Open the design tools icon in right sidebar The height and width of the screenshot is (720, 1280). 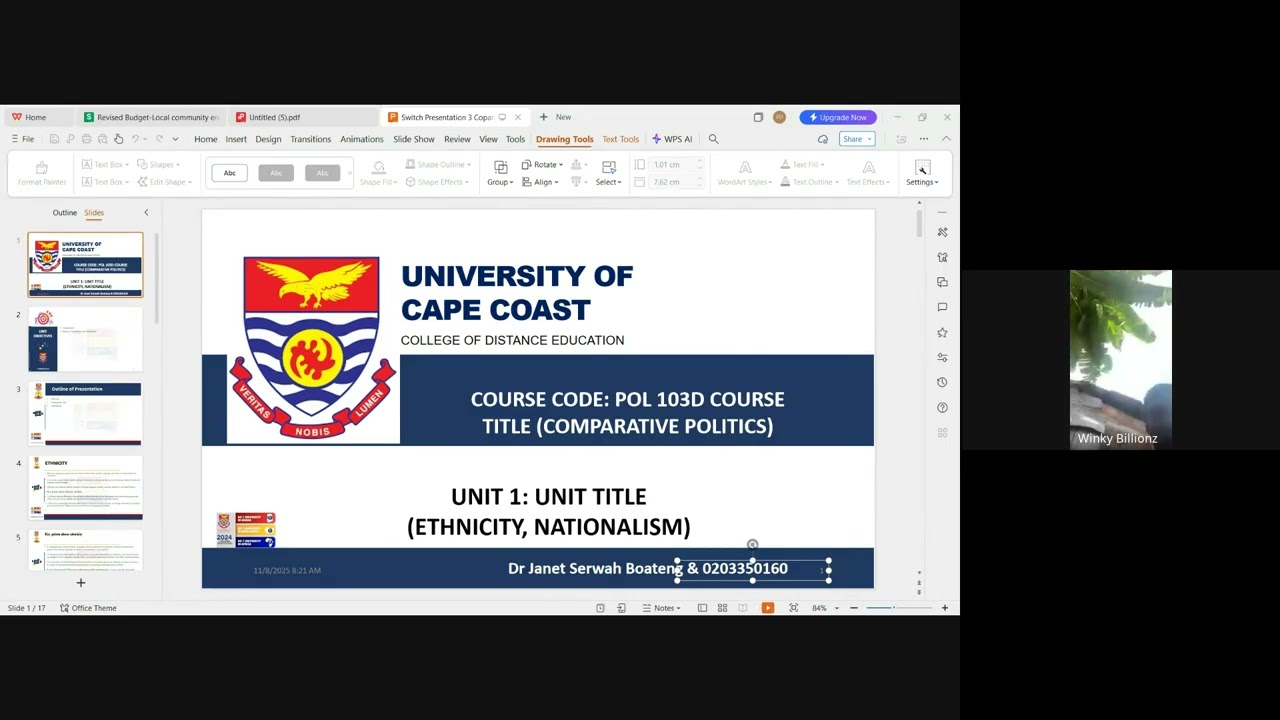point(942,232)
